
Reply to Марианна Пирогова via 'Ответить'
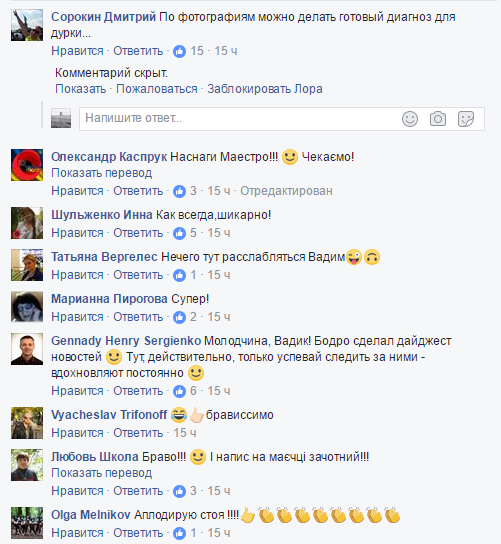pyautogui.click(x=138, y=317)
